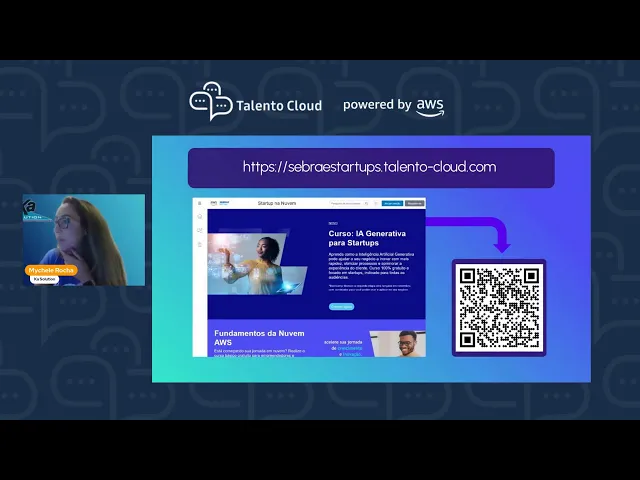640x480 pixels.
Task: Click the Ka Solution label under the name
Action: (44, 280)
